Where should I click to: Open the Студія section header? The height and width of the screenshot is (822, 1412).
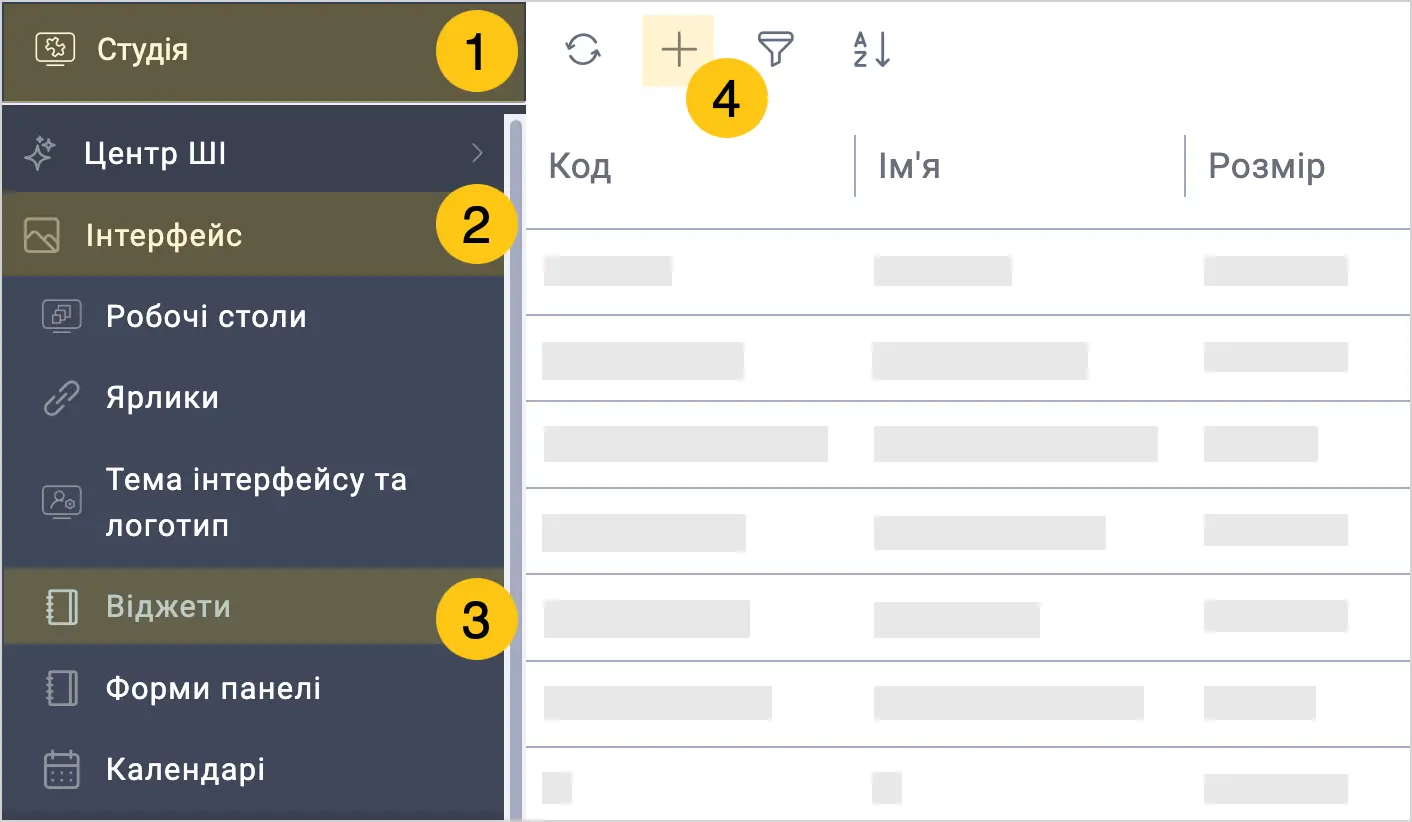(x=262, y=51)
